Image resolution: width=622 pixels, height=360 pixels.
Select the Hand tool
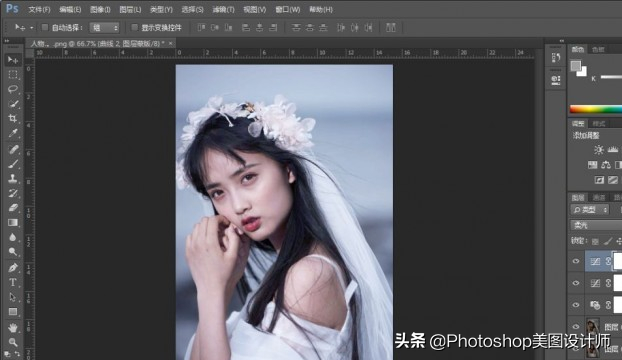point(13,327)
